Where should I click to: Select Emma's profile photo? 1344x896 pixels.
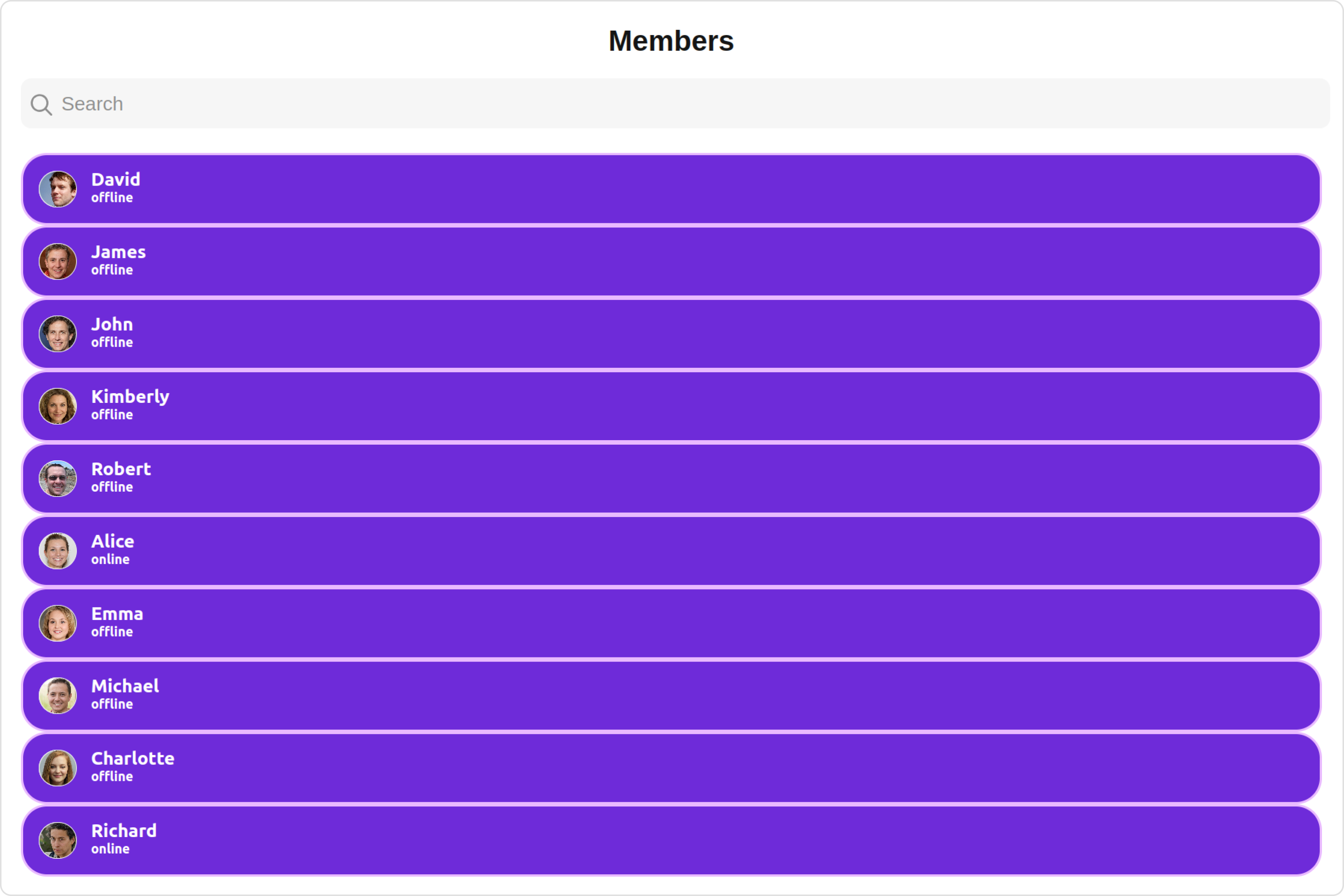(58, 623)
